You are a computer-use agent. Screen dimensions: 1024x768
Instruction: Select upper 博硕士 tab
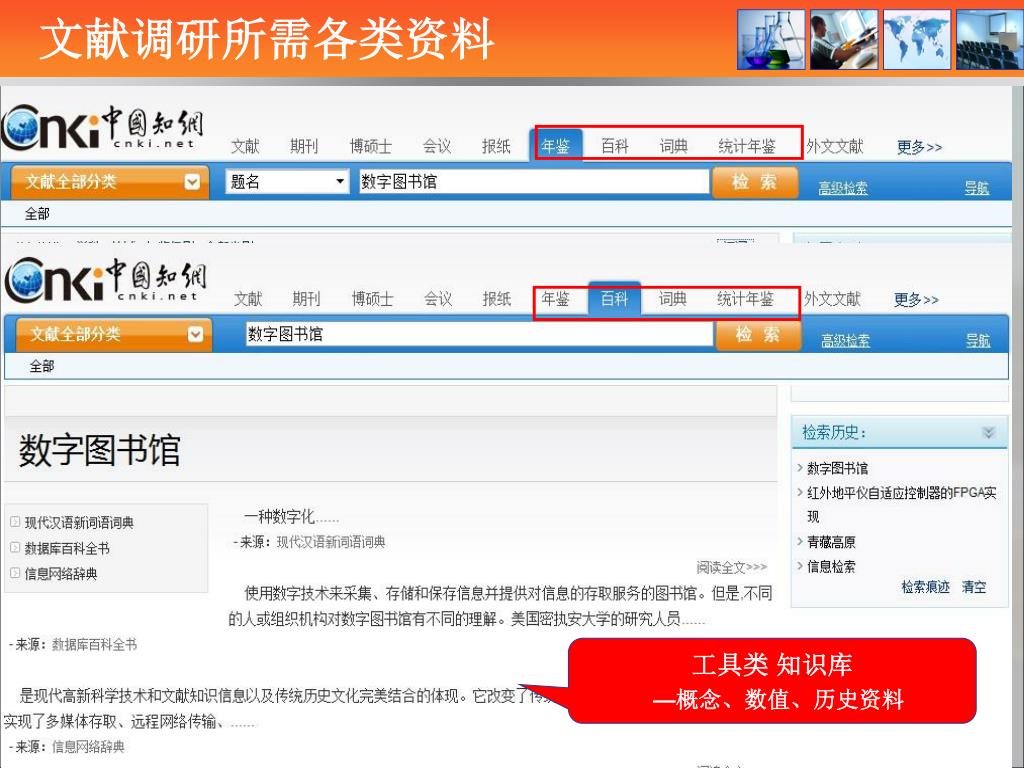pos(370,146)
